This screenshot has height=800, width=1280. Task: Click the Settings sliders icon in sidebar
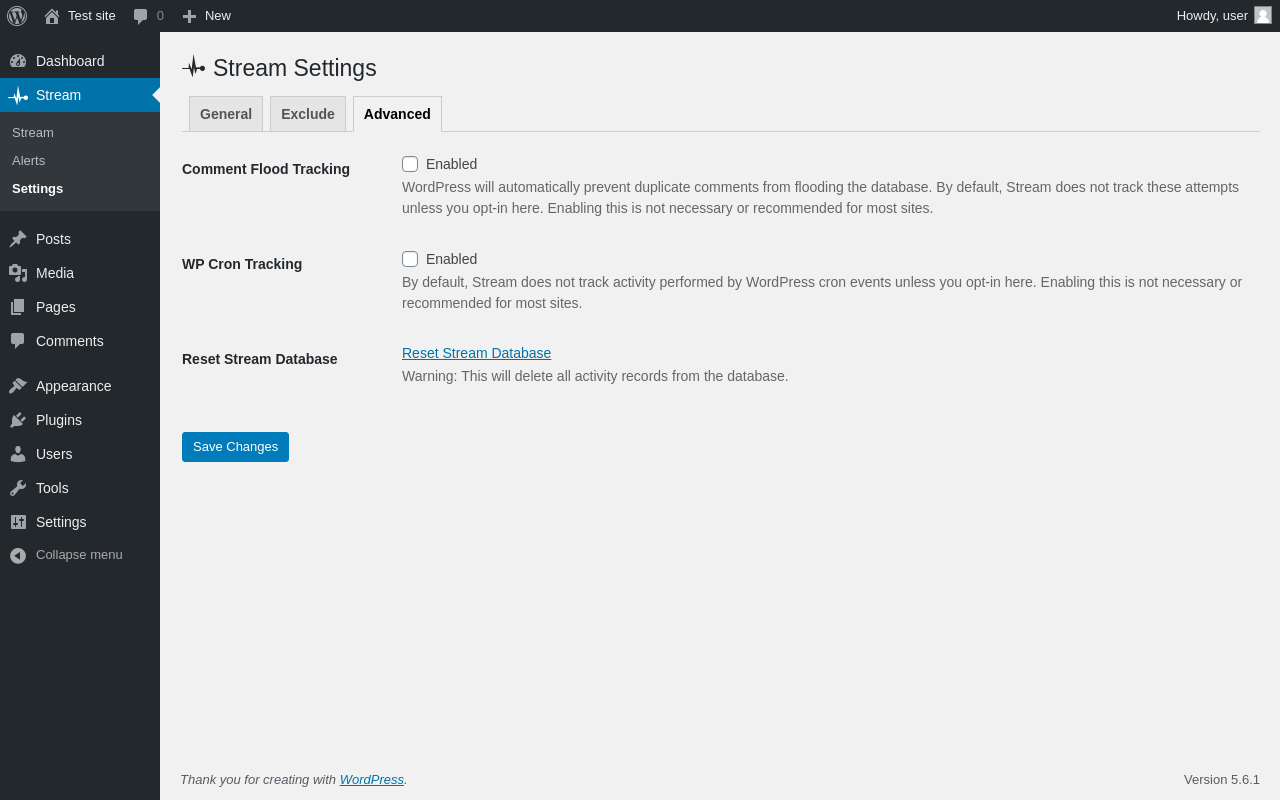(18, 522)
